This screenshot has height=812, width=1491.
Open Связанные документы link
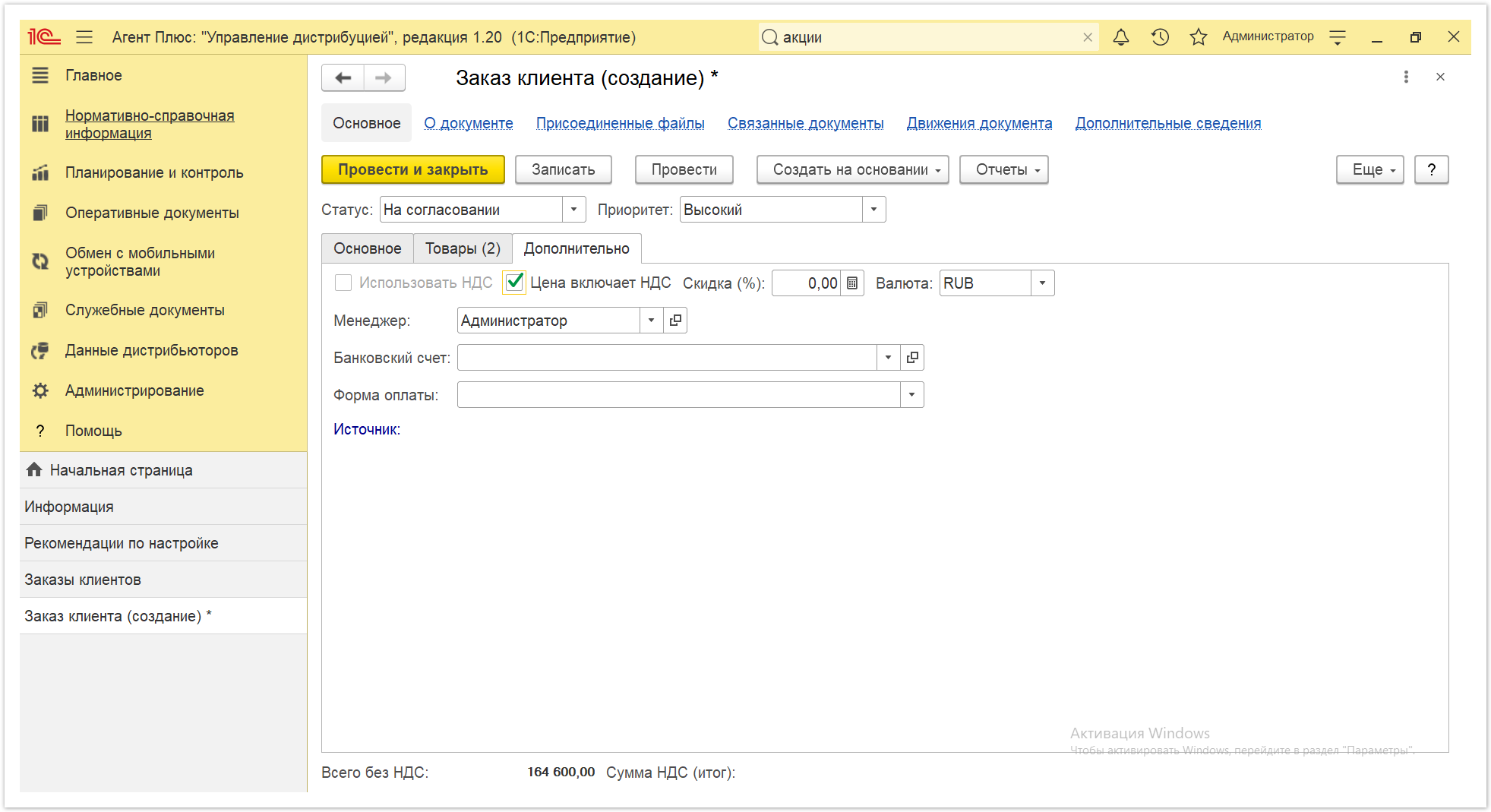[x=805, y=123]
